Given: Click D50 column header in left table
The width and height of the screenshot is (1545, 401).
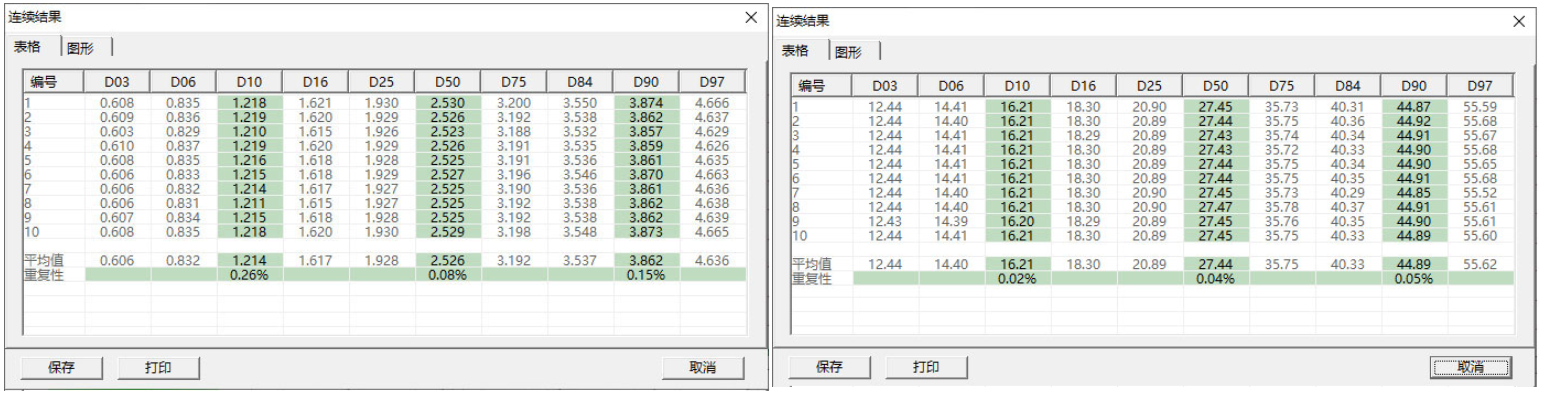Looking at the screenshot, I should [447, 82].
